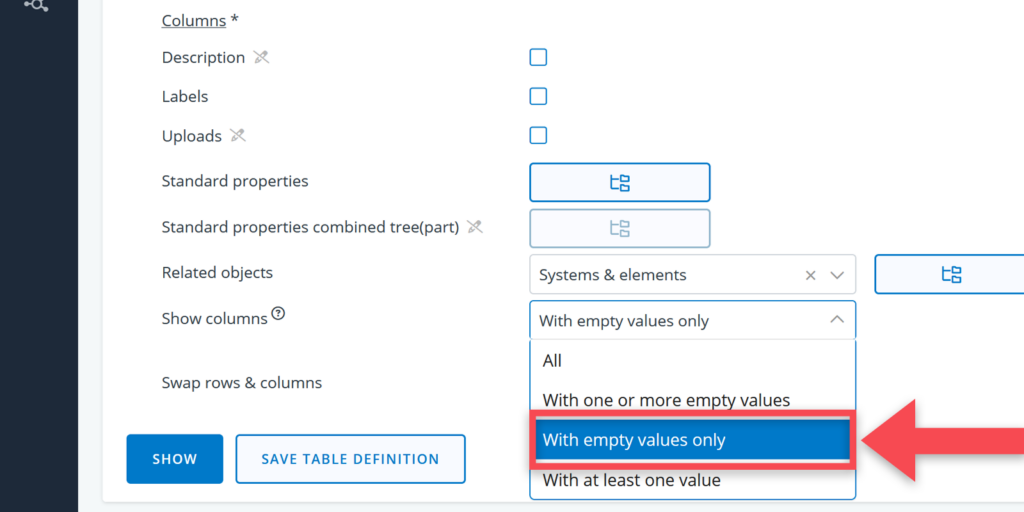Click the graph icon in the dark sidebar
The image size is (1024, 512).
pyautogui.click(x=36, y=6)
